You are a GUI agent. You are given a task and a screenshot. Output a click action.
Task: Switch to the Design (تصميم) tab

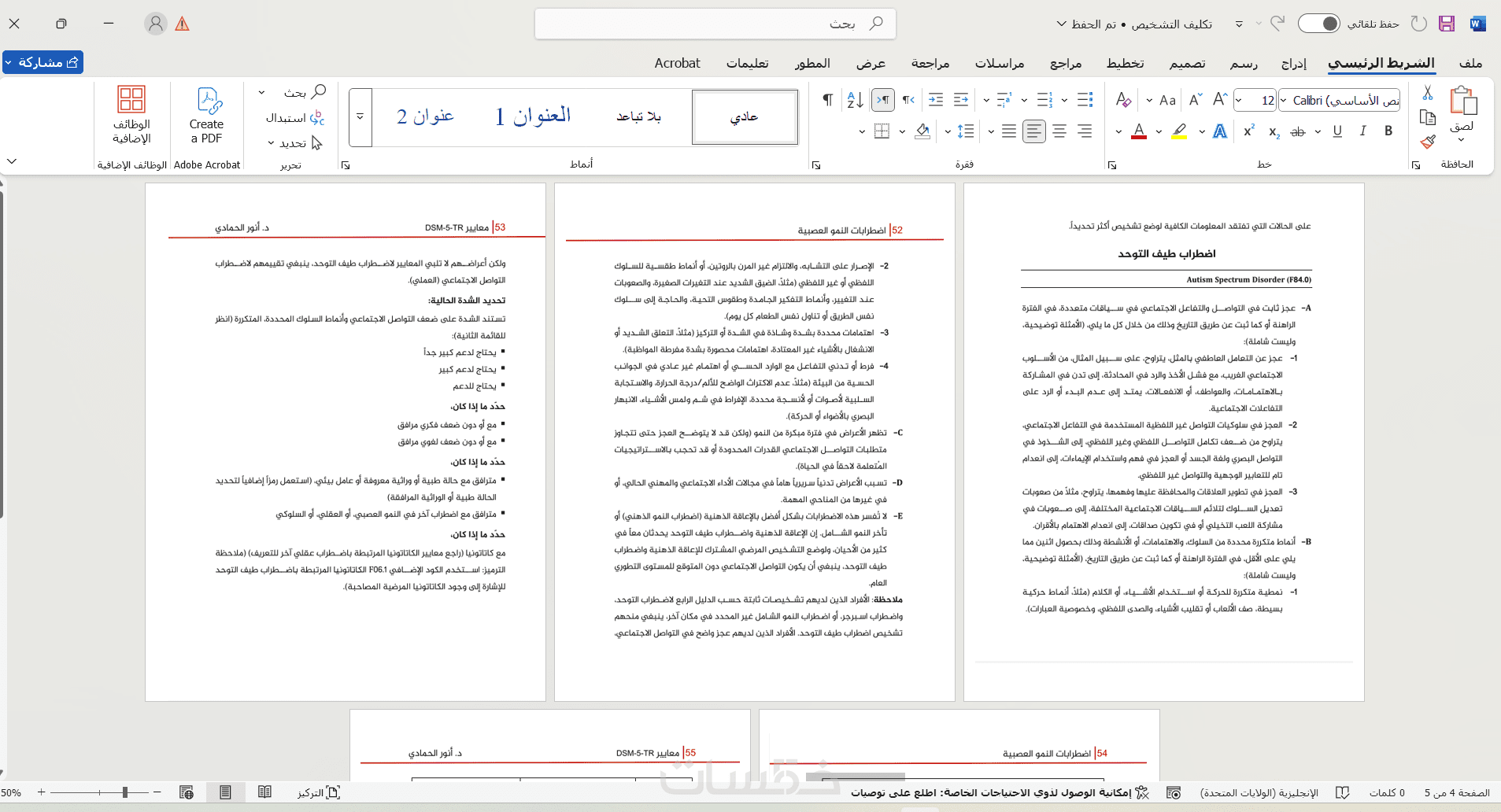click(x=1187, y=63)
